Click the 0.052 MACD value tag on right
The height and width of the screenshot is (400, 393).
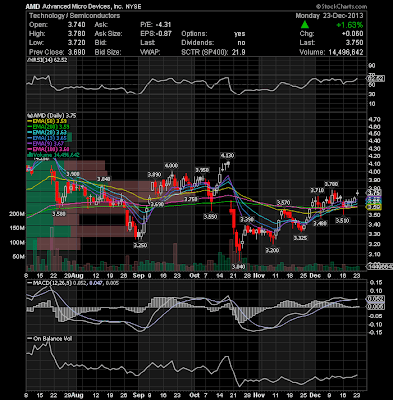pyautogui.click(x=376, y=299)
